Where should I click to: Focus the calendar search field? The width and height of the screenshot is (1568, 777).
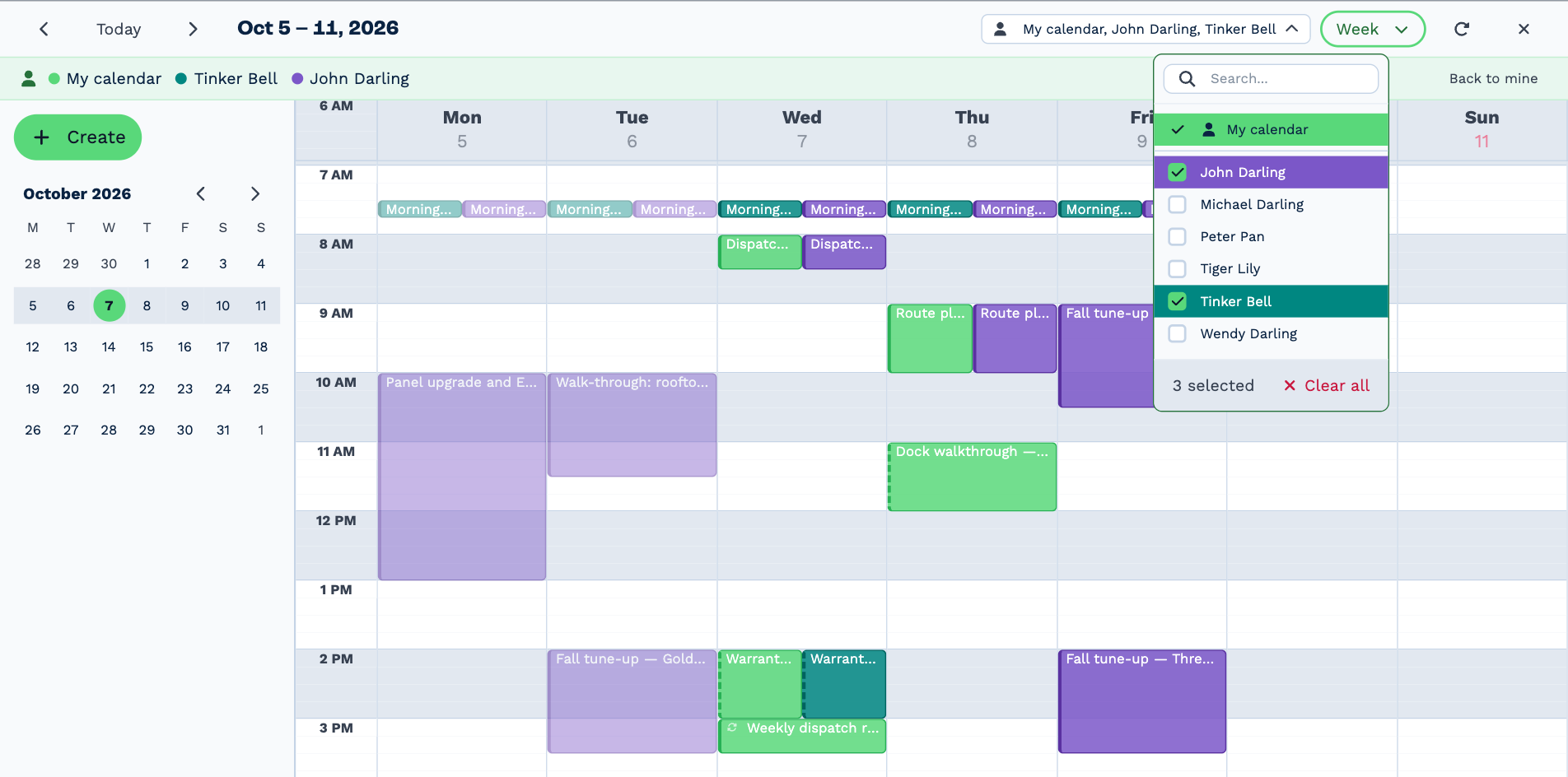1271,78
